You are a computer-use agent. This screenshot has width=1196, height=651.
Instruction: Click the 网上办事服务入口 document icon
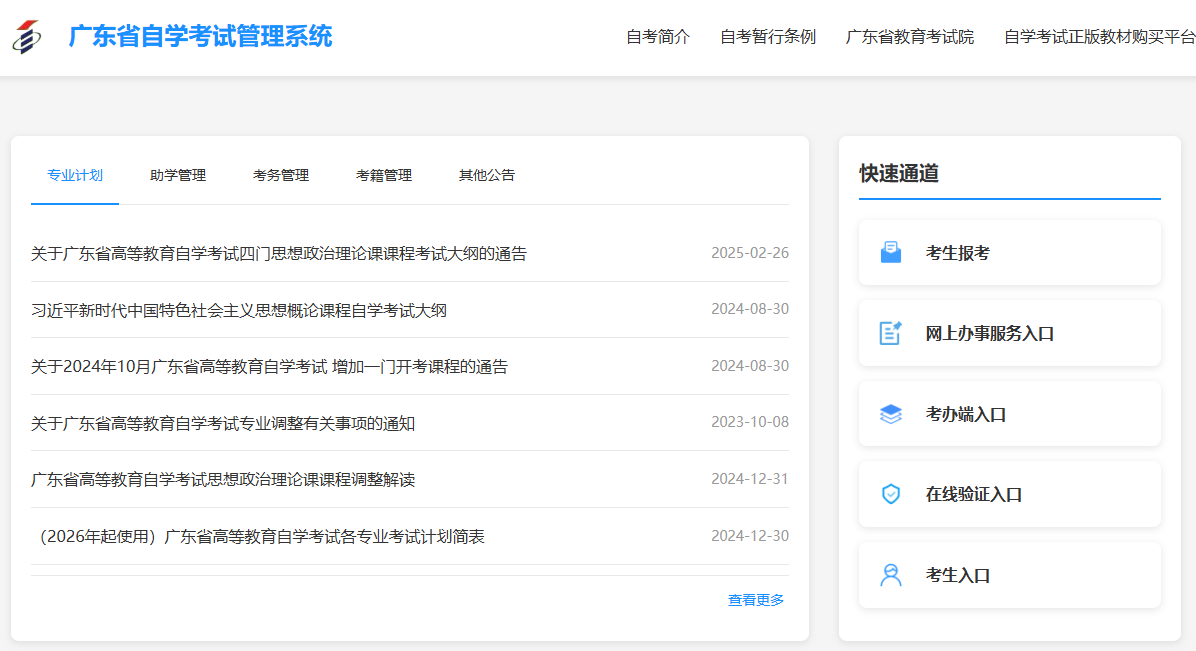pyautogui.click(x=891, y=333)
